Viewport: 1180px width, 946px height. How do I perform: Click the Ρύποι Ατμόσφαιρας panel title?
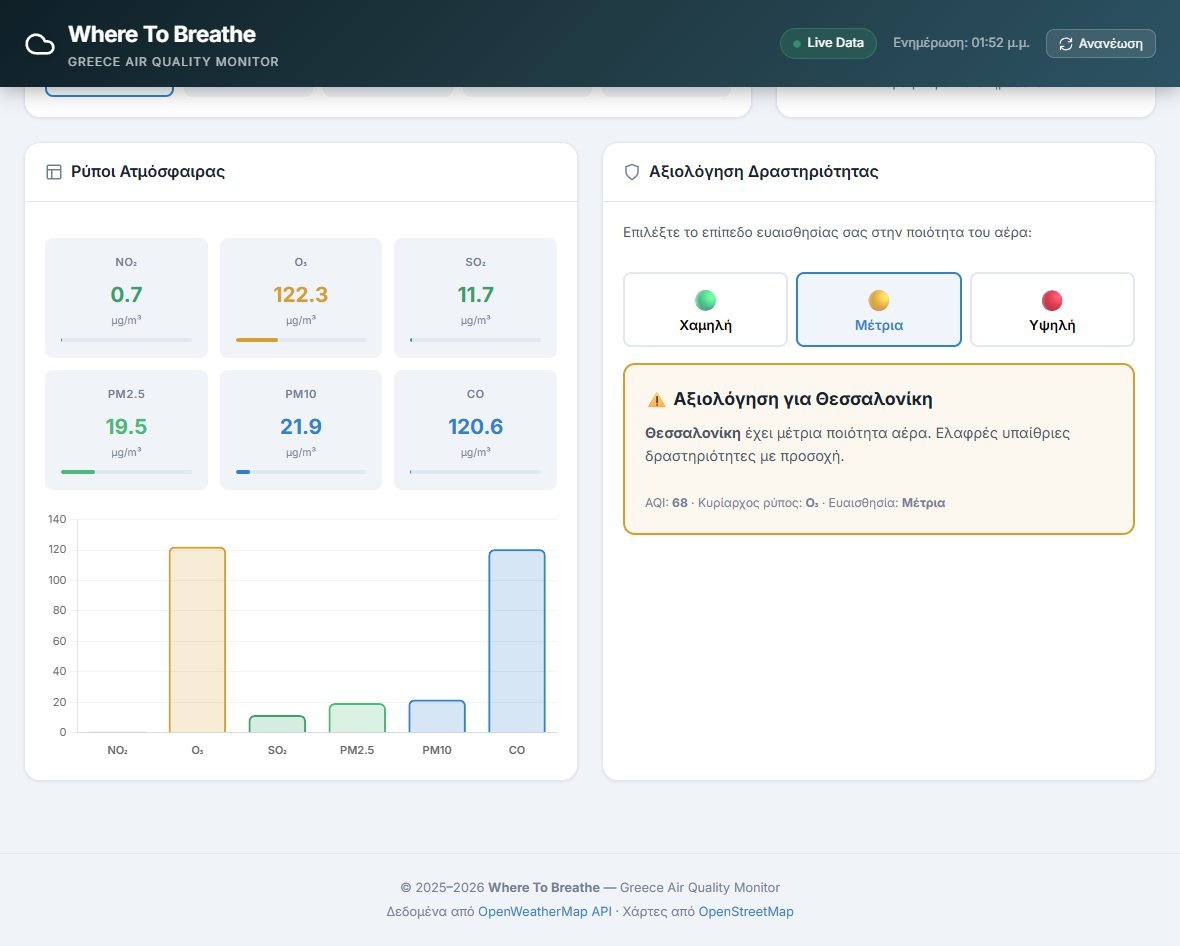point(148,172)
